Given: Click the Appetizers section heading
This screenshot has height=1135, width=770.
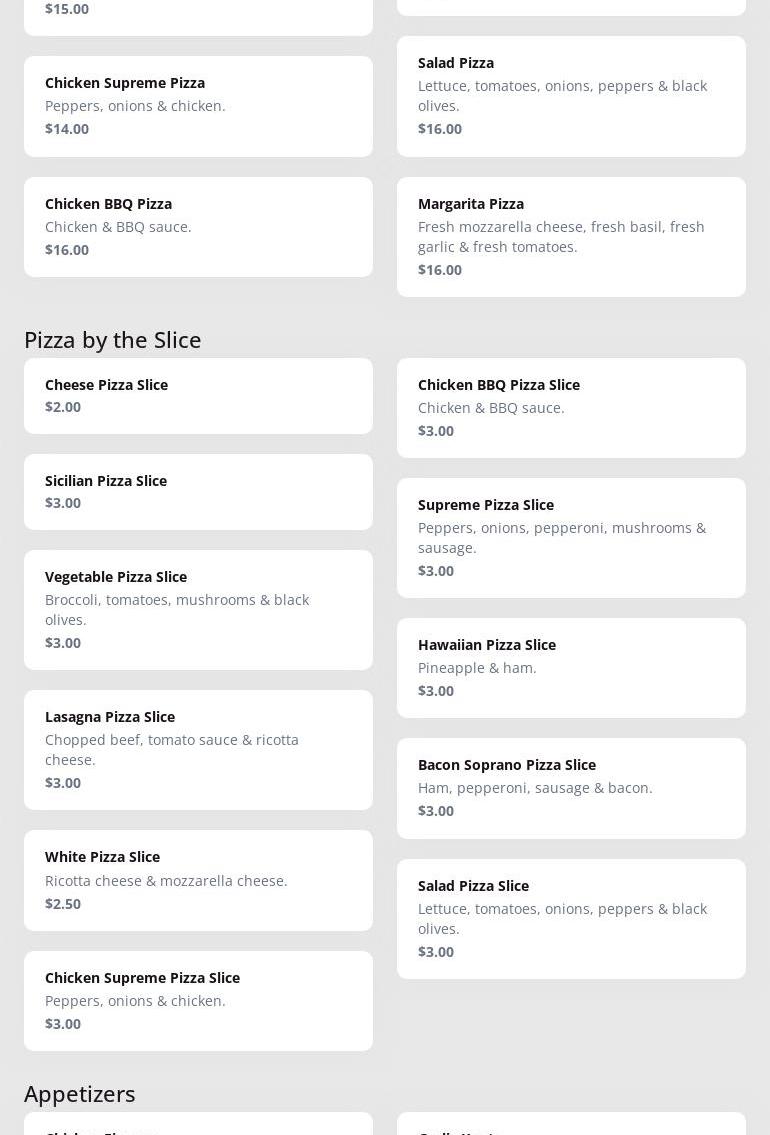Looking at the screenshot, I should (80, 1094).
